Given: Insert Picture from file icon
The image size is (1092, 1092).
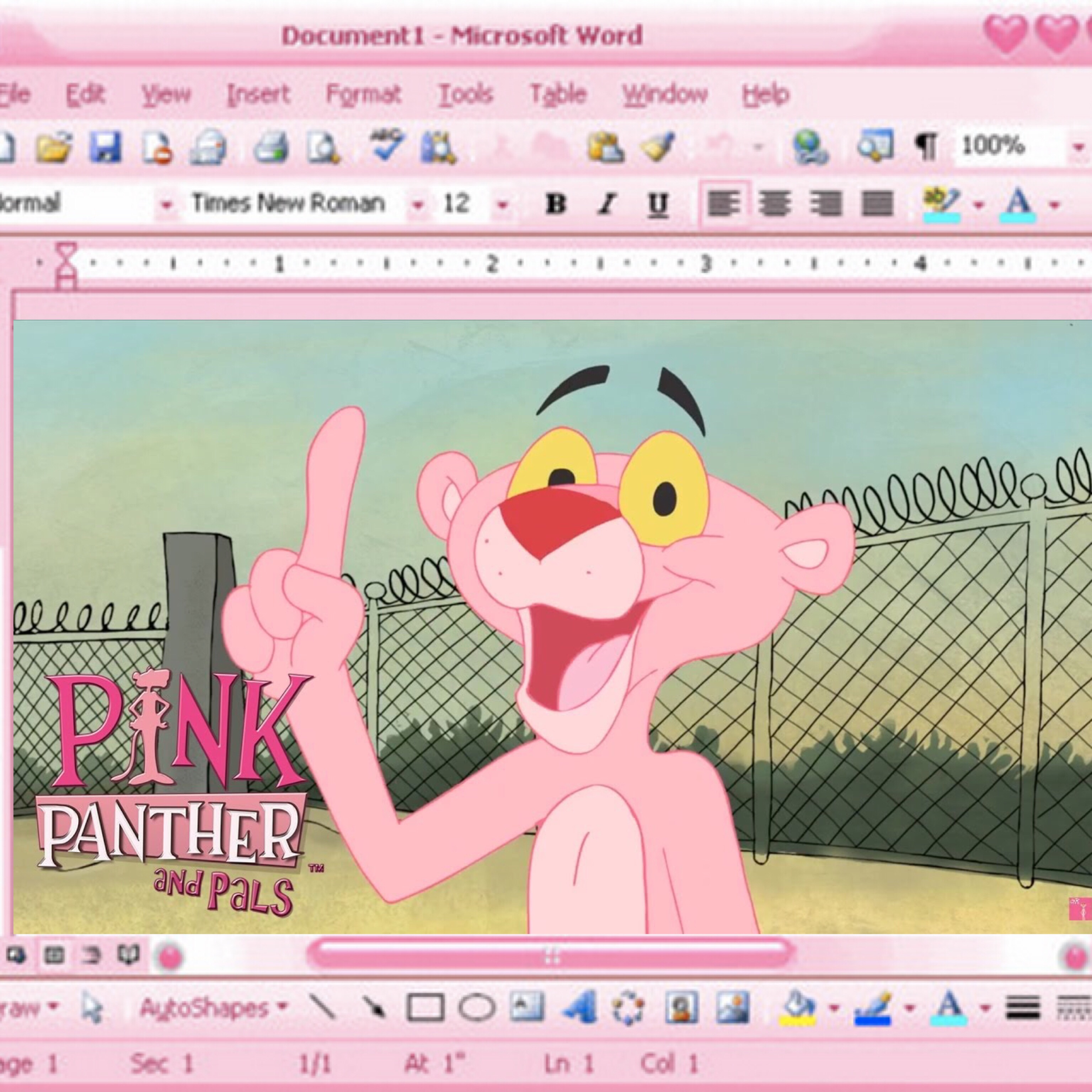Looking at the screenshot, I should click(x=733, y=1007).
